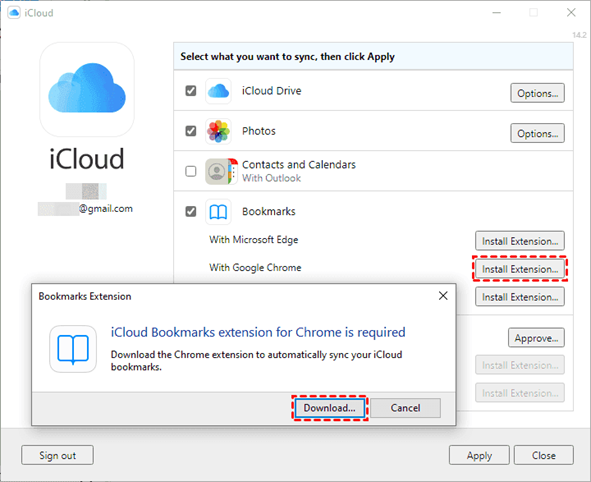Open iCloud Drive Options
This screenshot has height=482, width=591.
click(x=537, y=93)
